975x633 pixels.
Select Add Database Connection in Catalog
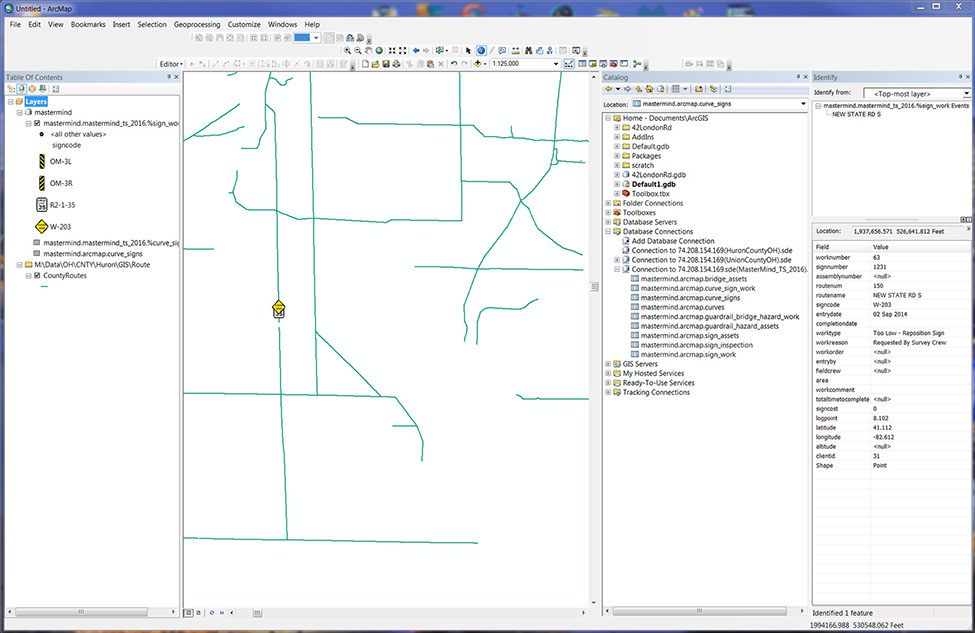[672, 241]
